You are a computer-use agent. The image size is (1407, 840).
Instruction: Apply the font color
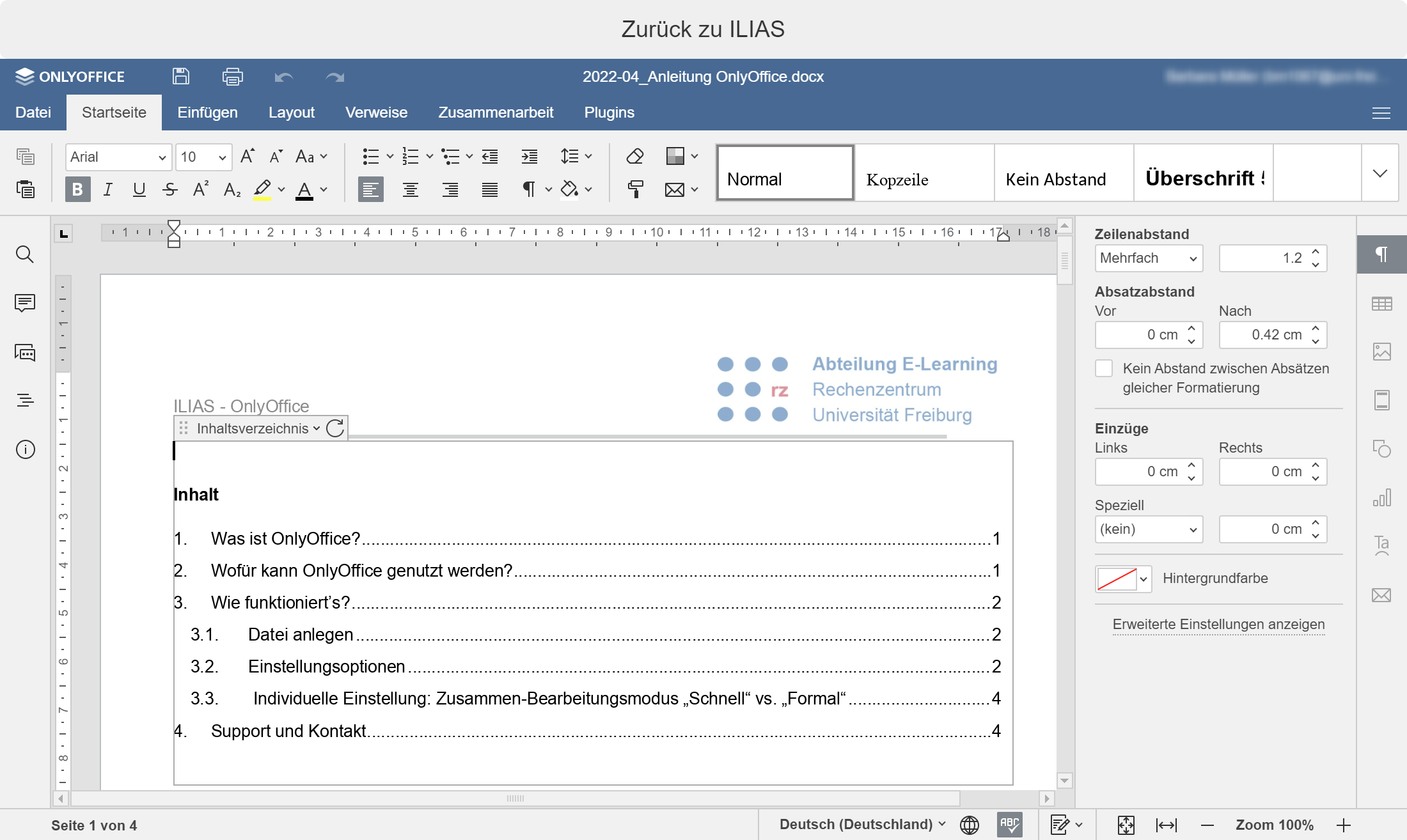click(x=304, y=189)
